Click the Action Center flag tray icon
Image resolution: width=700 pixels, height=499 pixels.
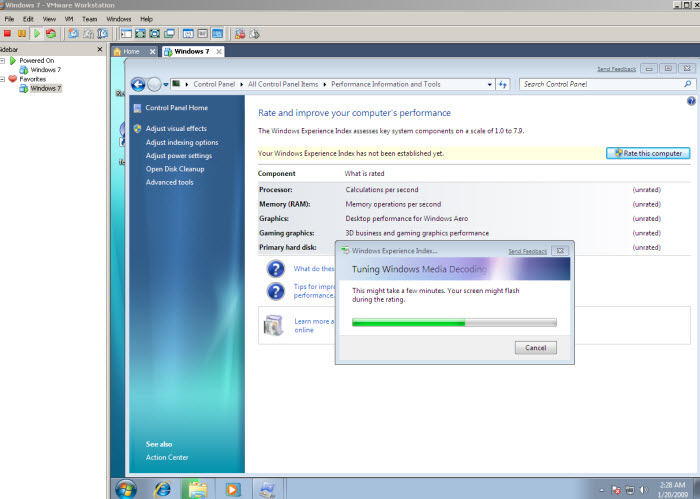[616, 490]
